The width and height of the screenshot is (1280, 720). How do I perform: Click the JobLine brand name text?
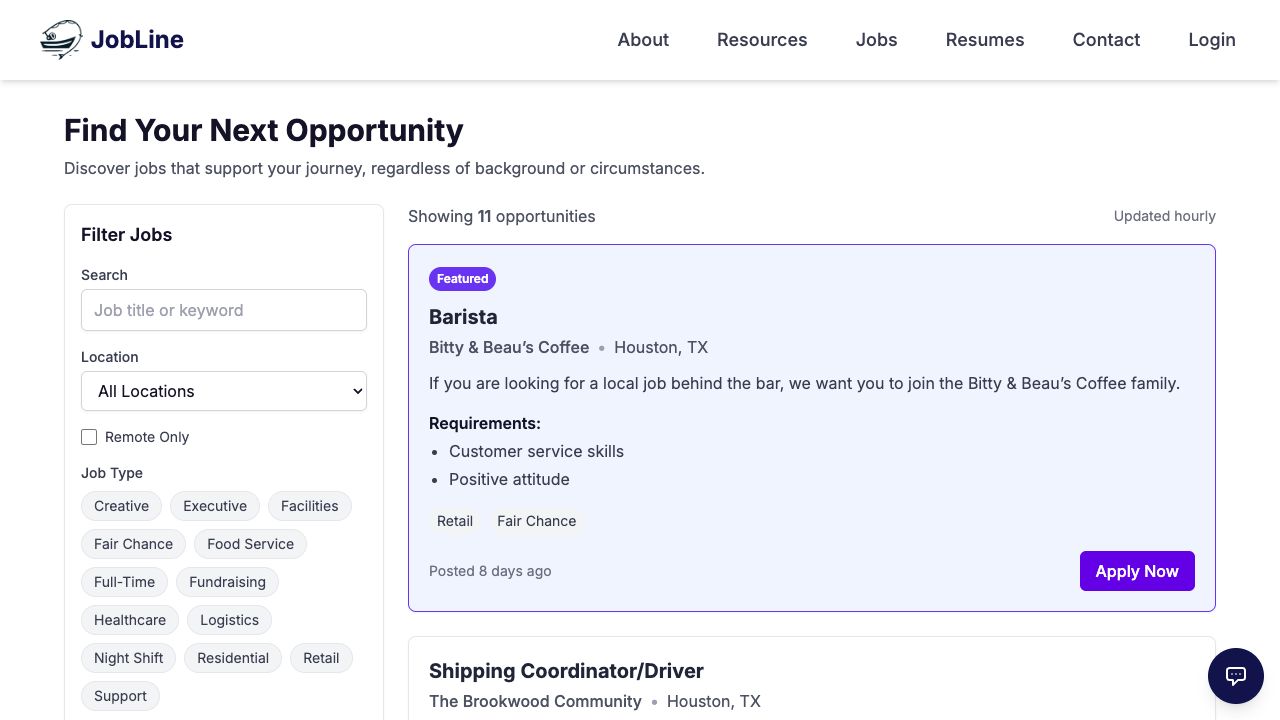pos(137,40)
